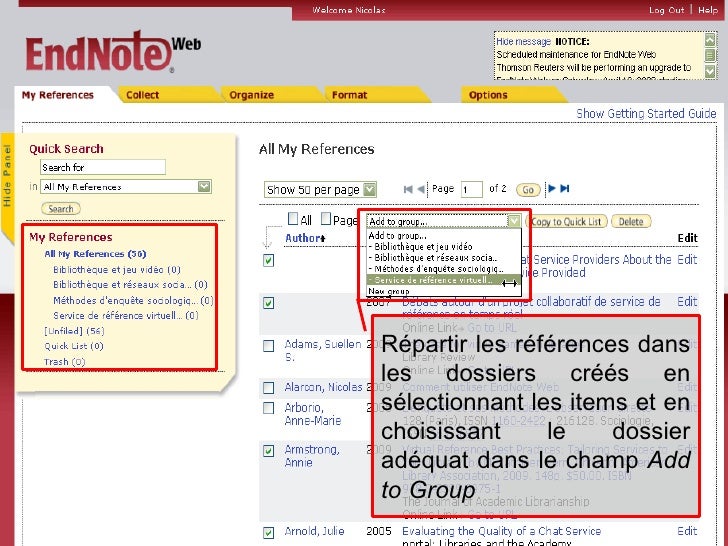
Task: Open the search in All My References dropdown
Action: point(126,187)
